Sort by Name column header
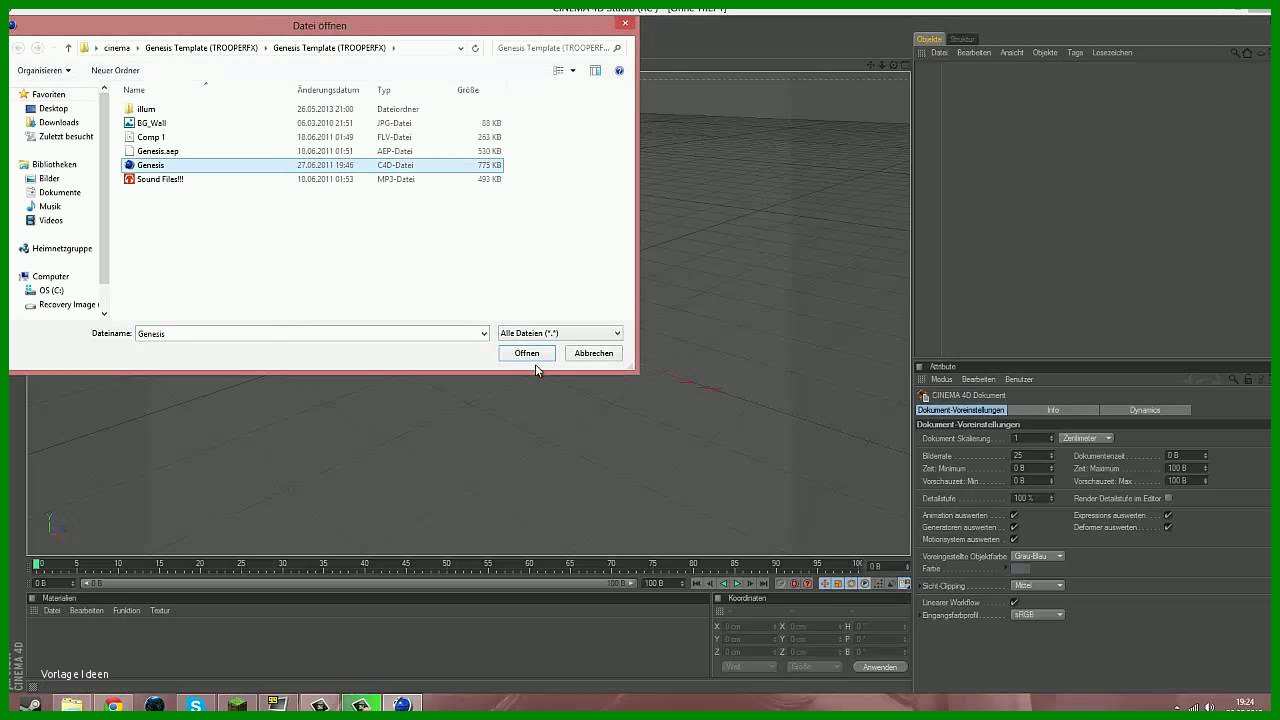 point(134,90)
